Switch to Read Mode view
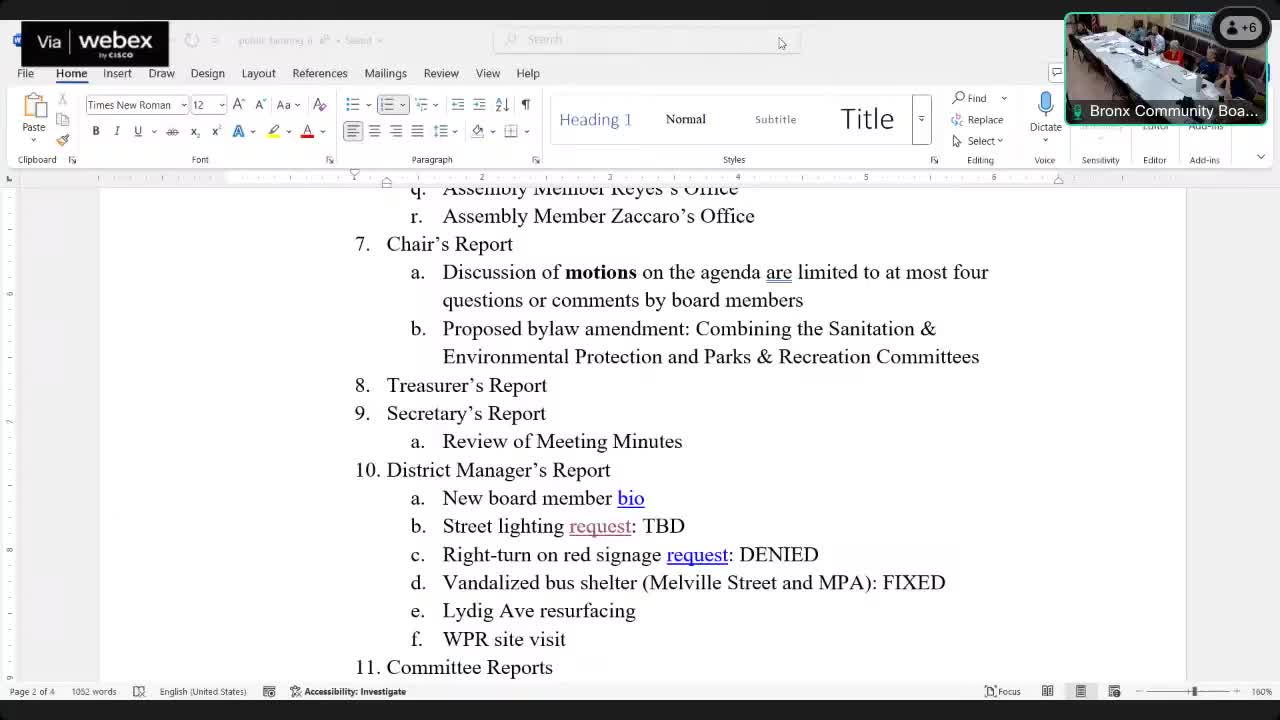The height and width of the screenshot is (720, 1280). coord(1047,691)
